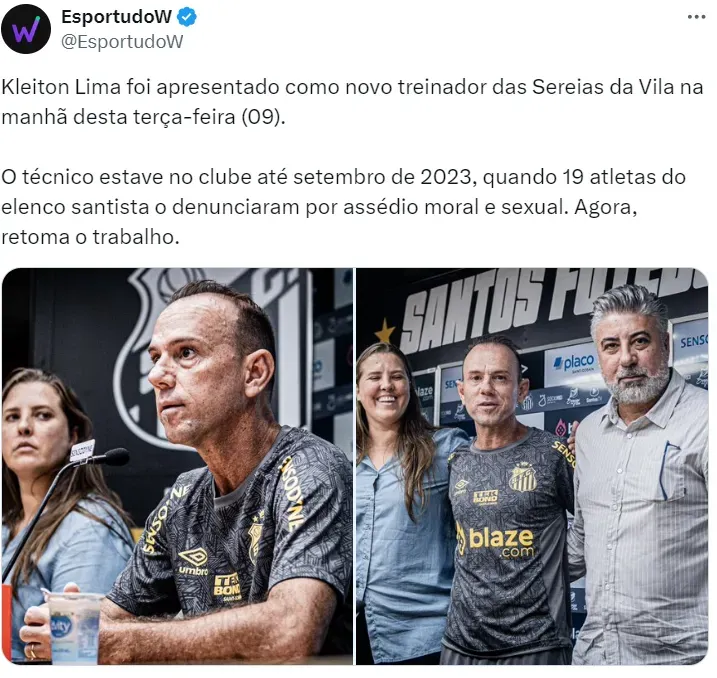Viewport: 717px width, 678px height.
Task: Open the left press conference photo
Action: [177, 466]
